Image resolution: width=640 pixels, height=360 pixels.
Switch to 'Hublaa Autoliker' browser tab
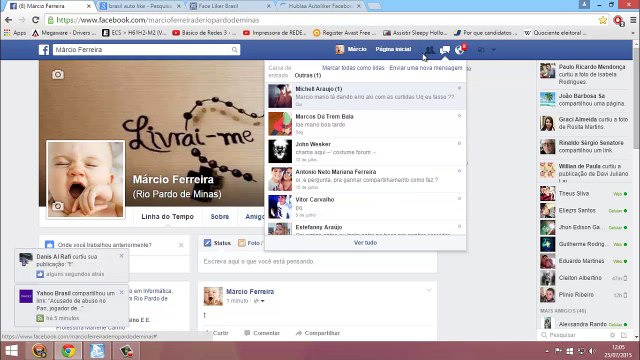(x=320, y=6)
